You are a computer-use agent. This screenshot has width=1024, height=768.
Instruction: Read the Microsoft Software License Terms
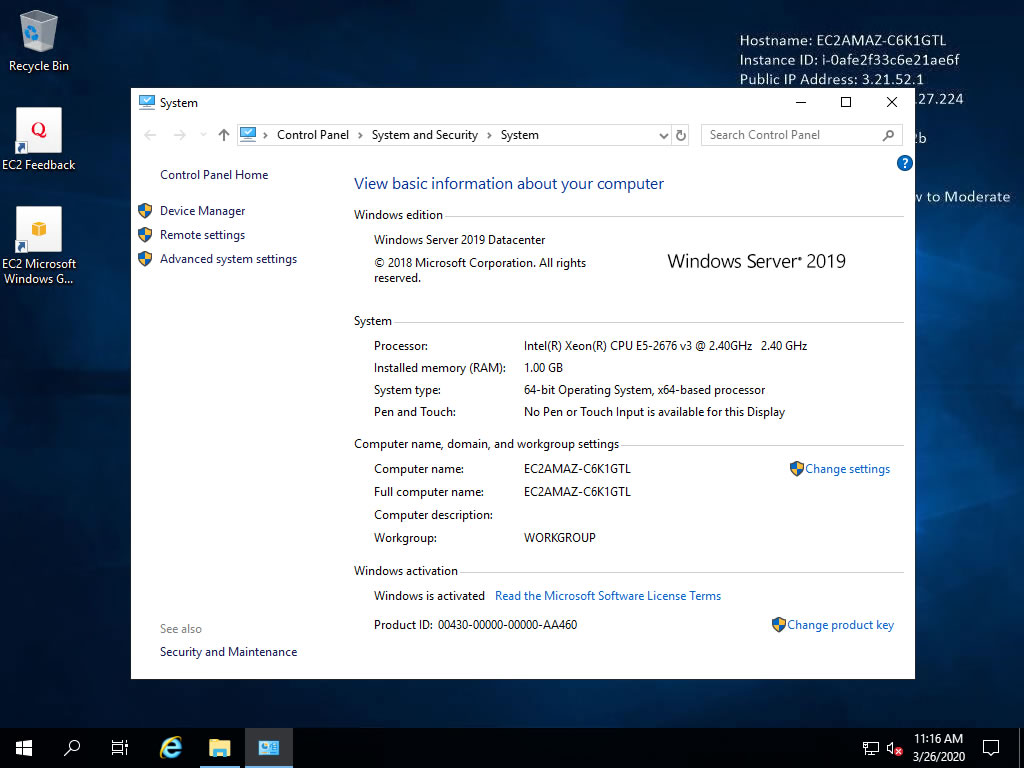point(608,596)
